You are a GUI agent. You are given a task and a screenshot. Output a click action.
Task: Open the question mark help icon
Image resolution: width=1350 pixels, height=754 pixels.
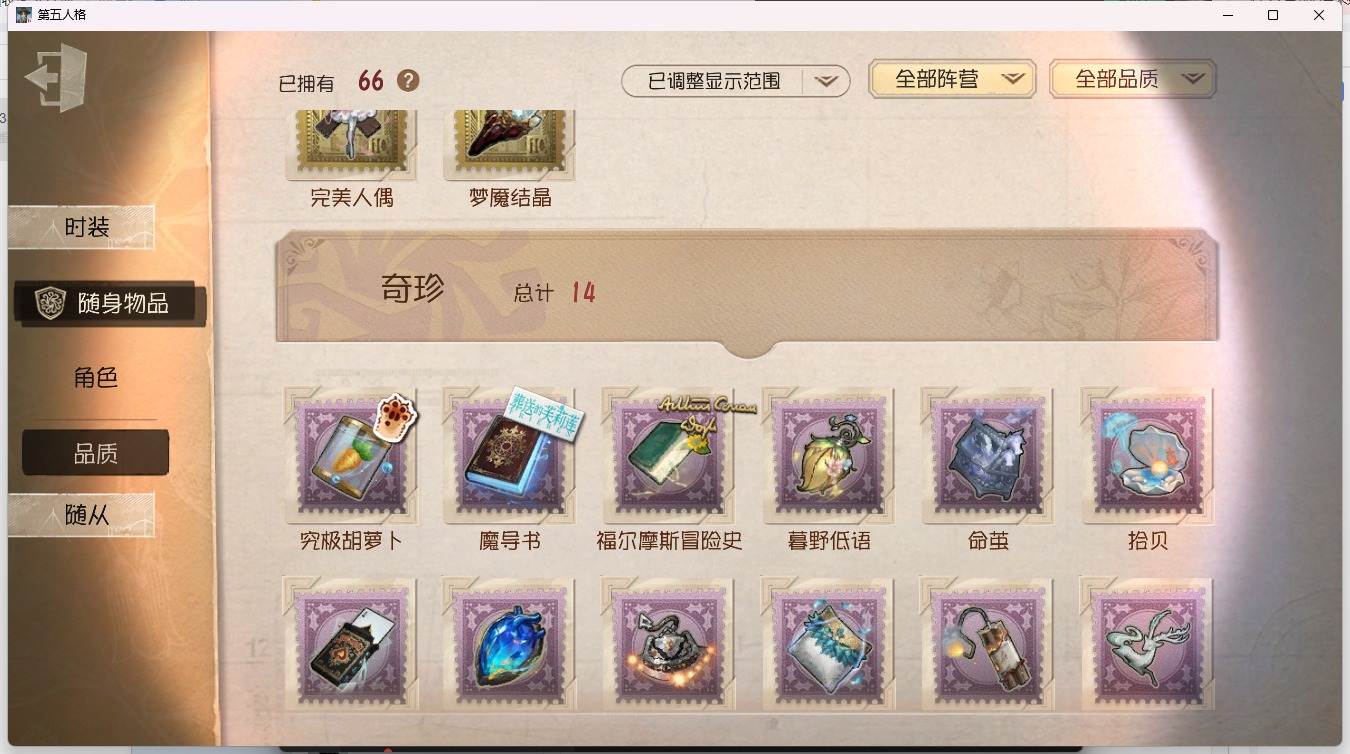pyautogui.click(x=408, y=81)
